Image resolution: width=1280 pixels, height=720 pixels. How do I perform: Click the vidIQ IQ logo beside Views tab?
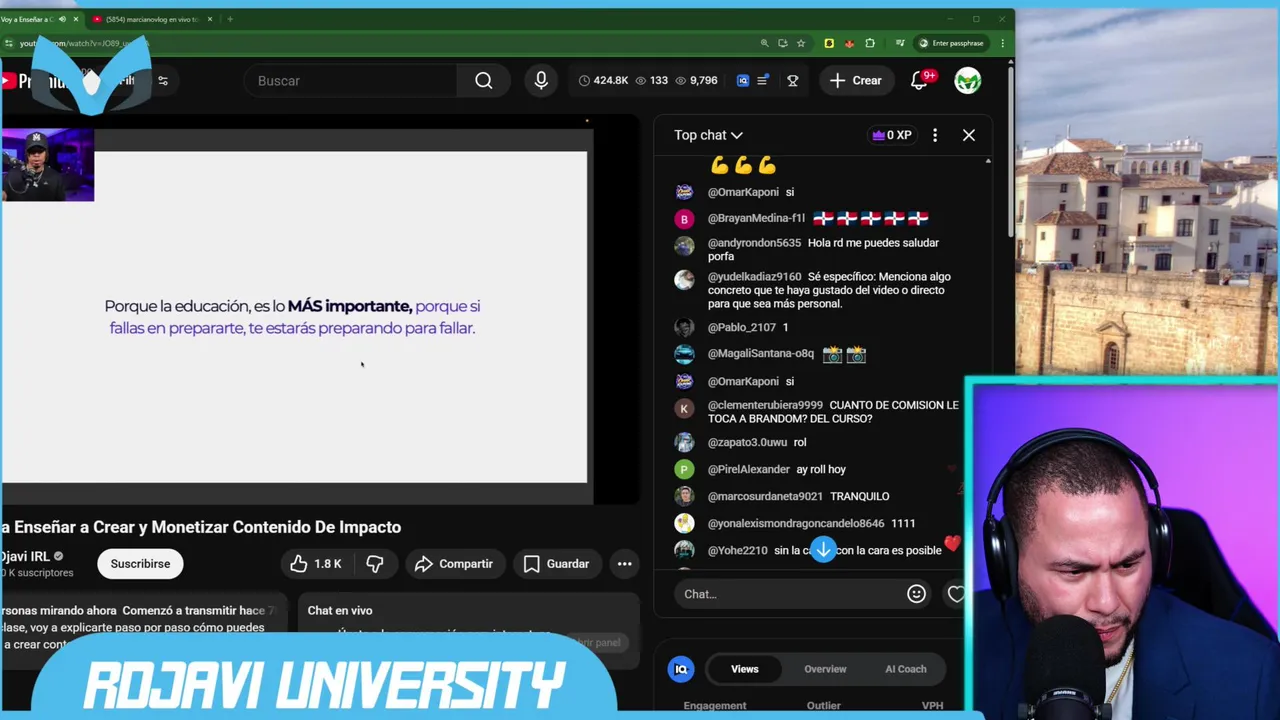pos(681,669)
